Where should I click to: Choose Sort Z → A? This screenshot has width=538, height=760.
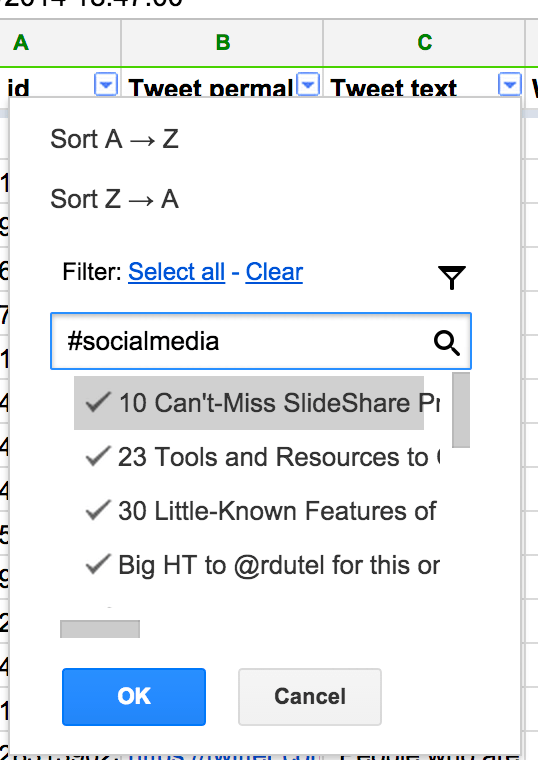(x=114, y=199)
